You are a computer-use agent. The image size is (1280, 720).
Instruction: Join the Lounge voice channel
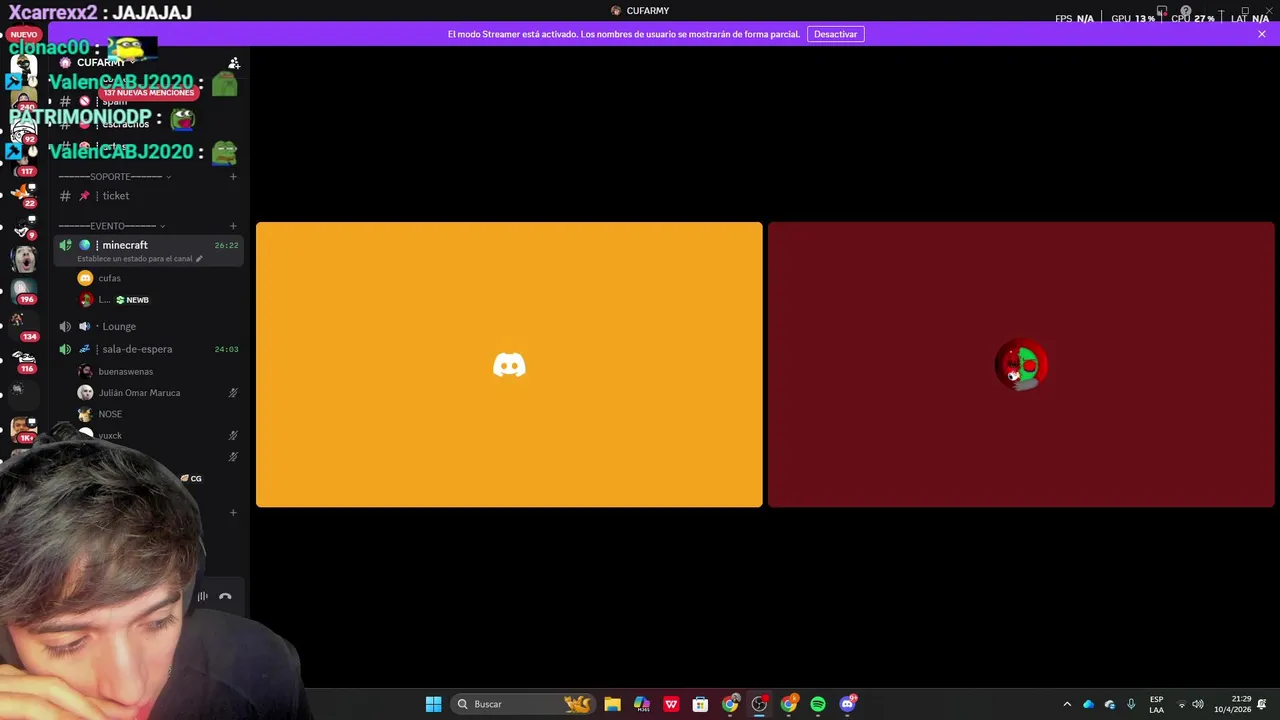click(148, 326)
